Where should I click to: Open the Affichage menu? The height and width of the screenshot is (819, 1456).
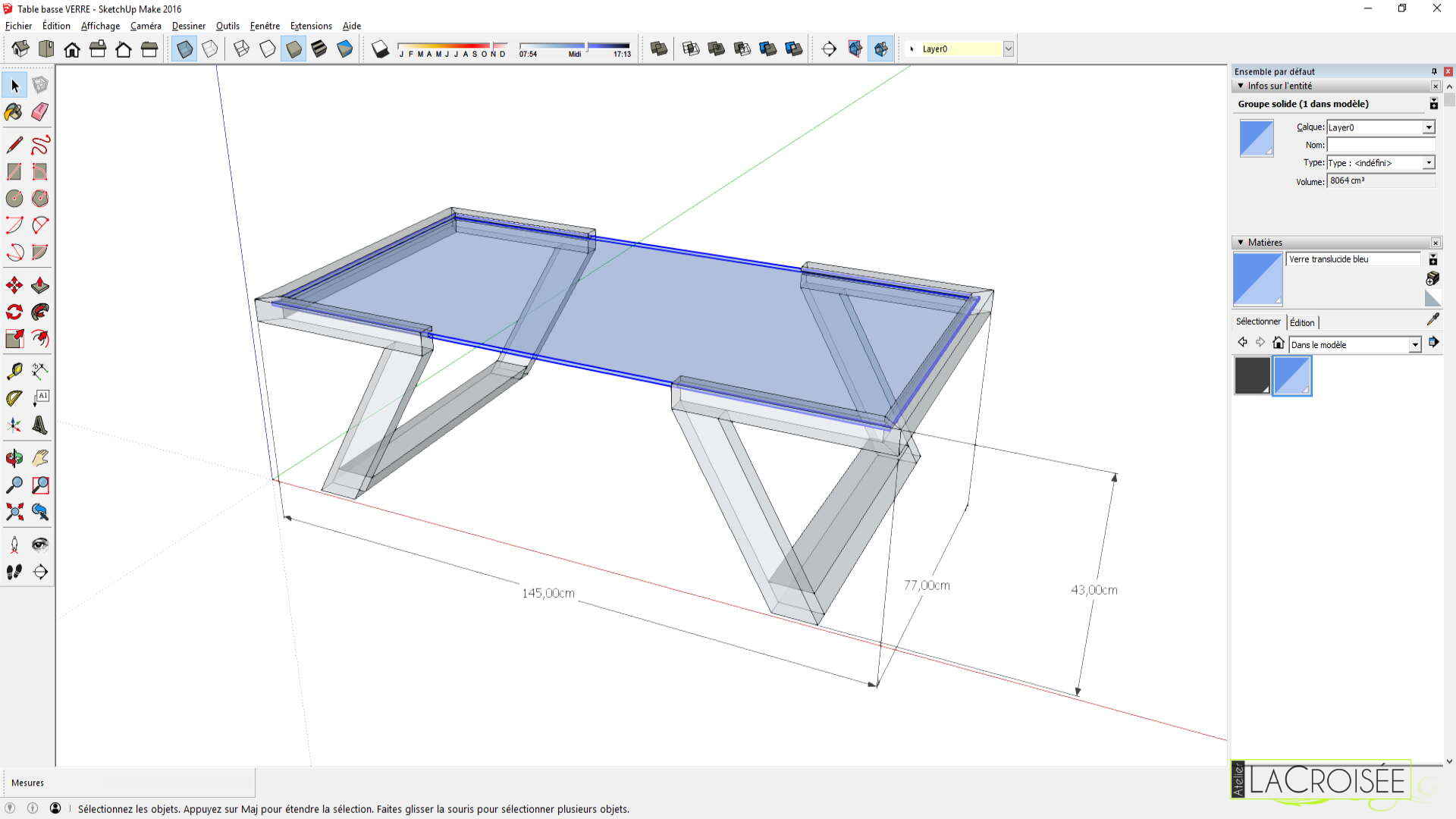(100, 25)
